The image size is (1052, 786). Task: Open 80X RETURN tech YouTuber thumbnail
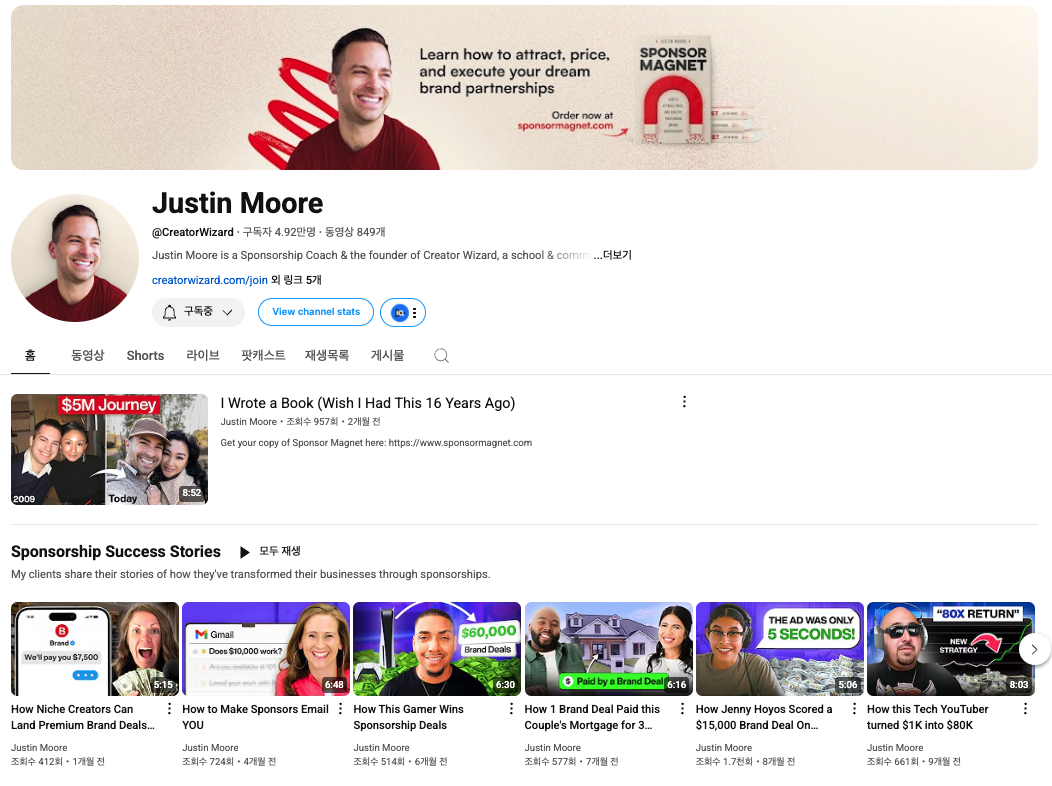click(x=951, y=649)
